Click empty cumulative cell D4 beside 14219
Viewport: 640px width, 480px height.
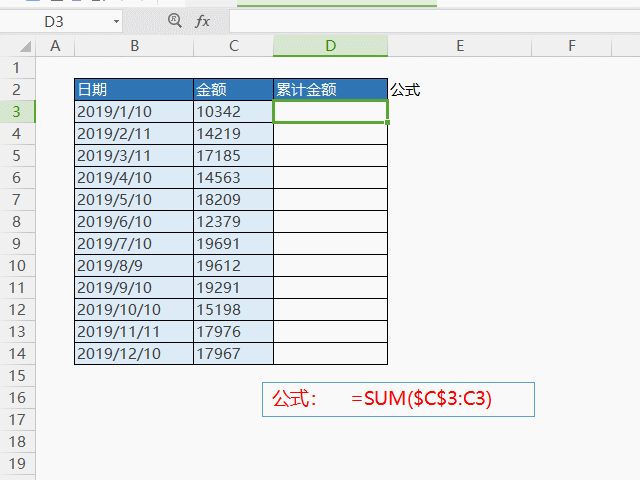pyautogui.click(x=330, y=133)
